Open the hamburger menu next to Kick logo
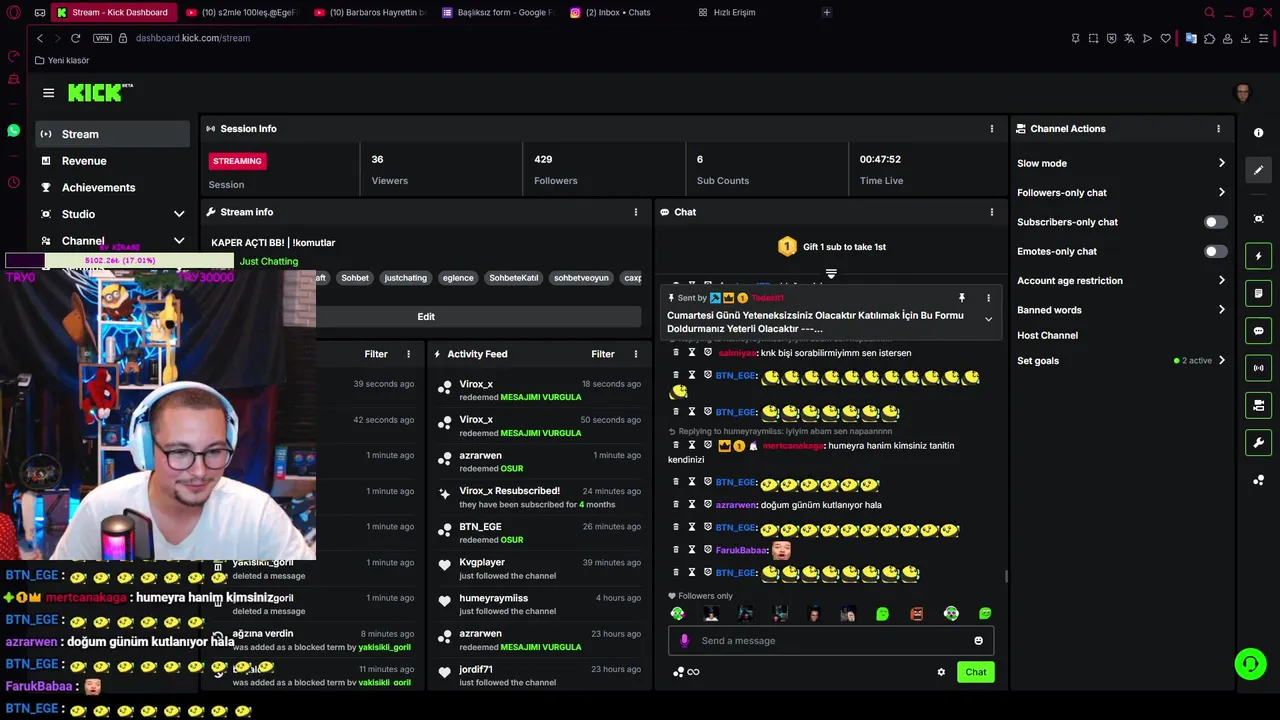This screenshot has height=720, width=1280. point(48,93)
